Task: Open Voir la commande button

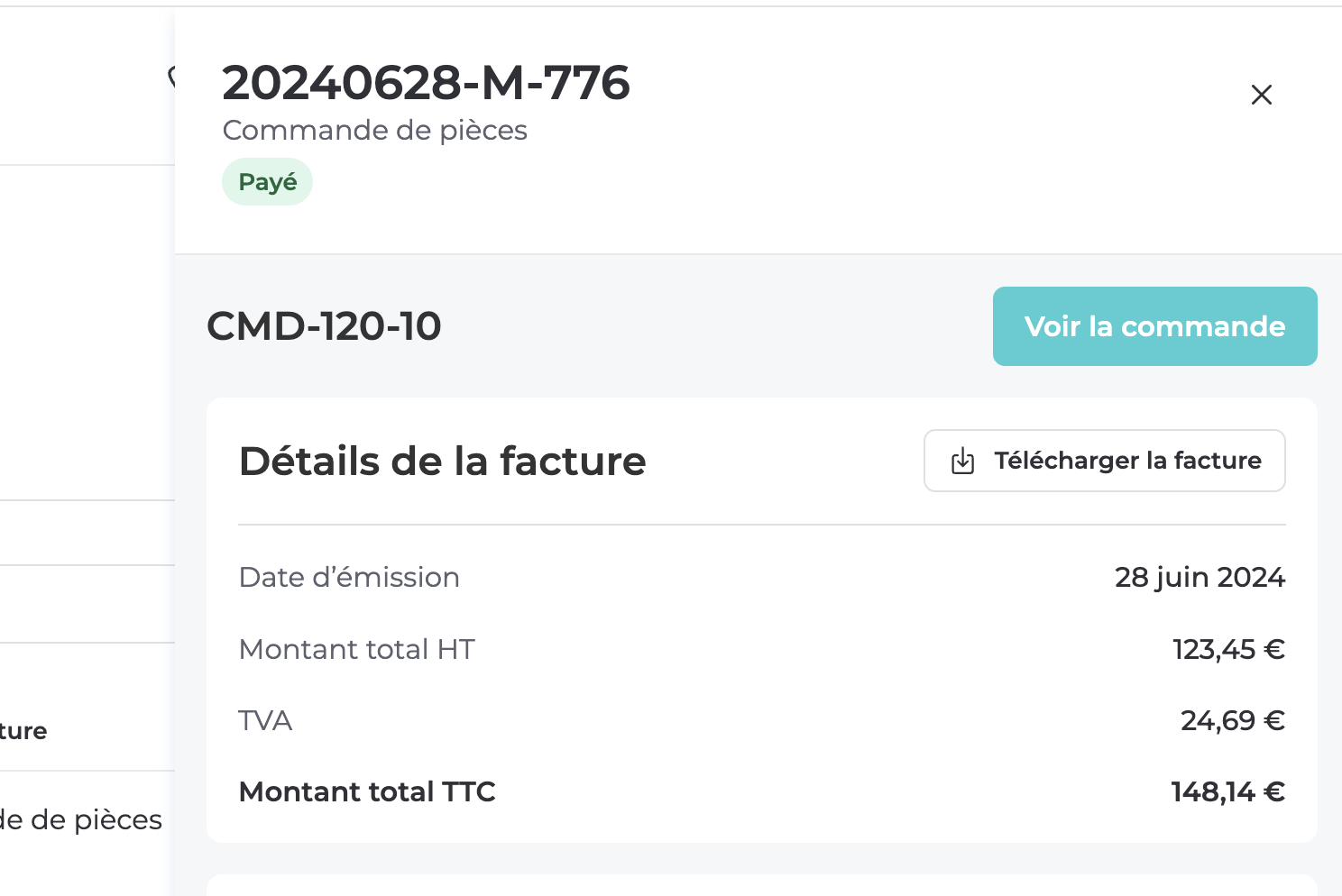Action: [x=1154, y=326]
